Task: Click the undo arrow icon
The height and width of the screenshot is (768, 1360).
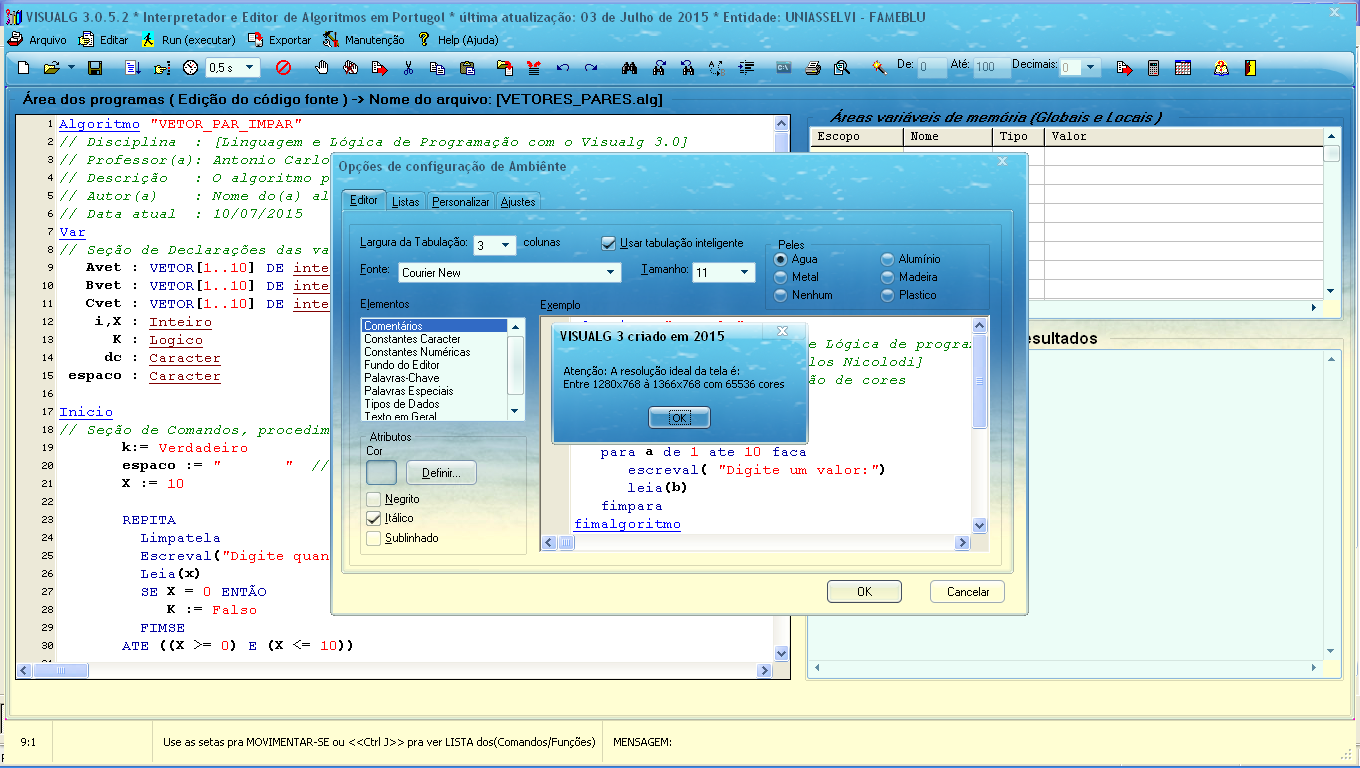Action: 563,68
